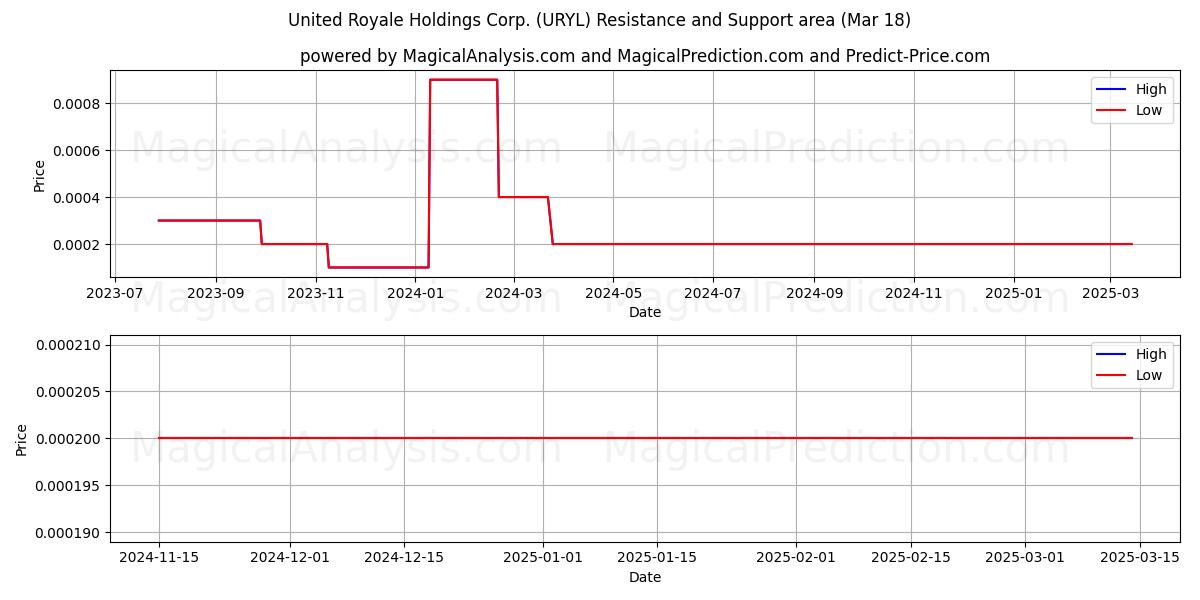The width and height of the screenshot is (1200, 600).
Task: Click the 0.000195 price tick label
Action: pyautogui.click(x=70, y=486)
